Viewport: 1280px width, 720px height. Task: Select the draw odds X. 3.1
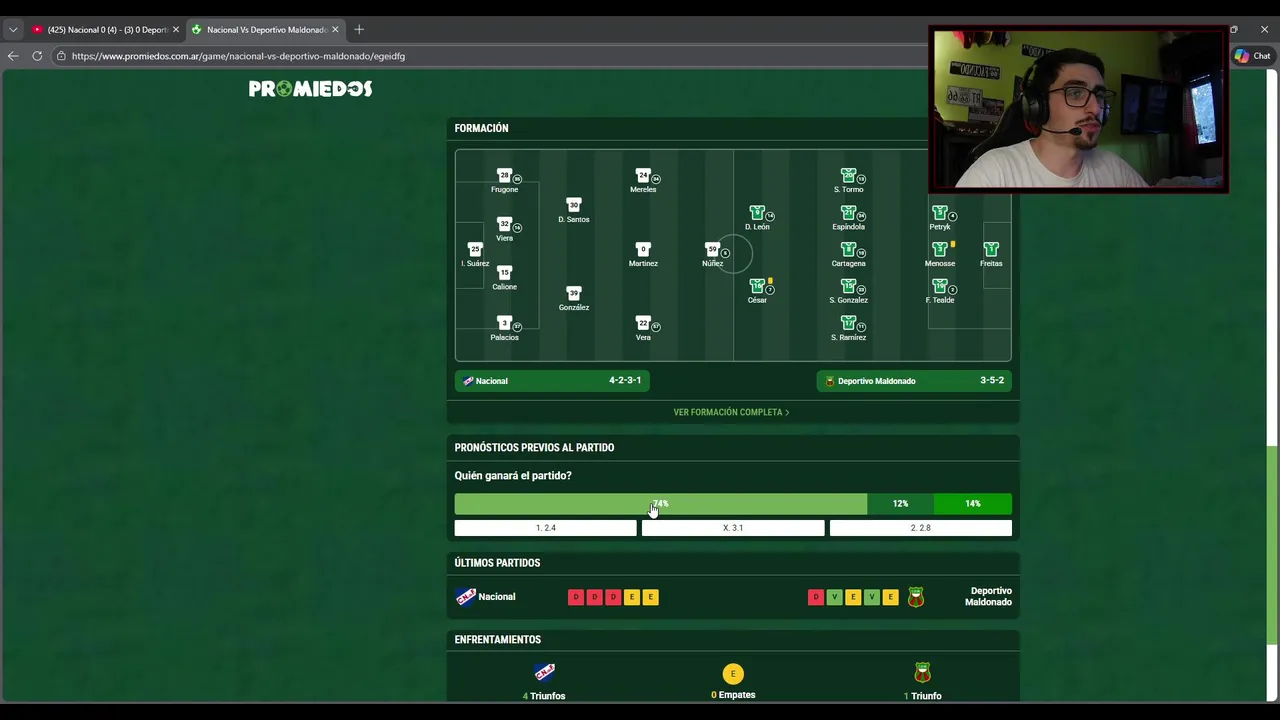pos(733,528)
